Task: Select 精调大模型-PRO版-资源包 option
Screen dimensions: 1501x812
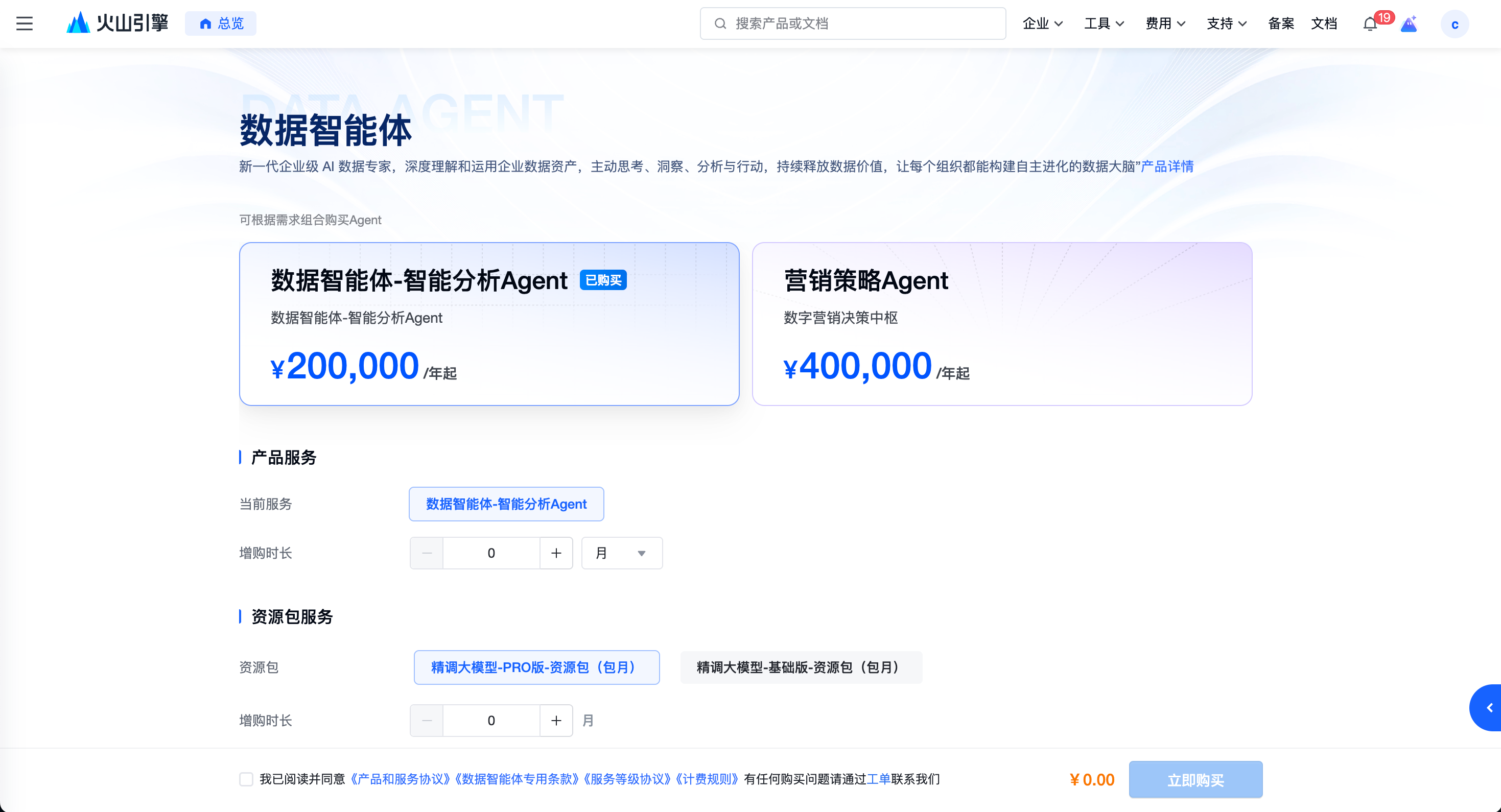Action: click(536, 667)
